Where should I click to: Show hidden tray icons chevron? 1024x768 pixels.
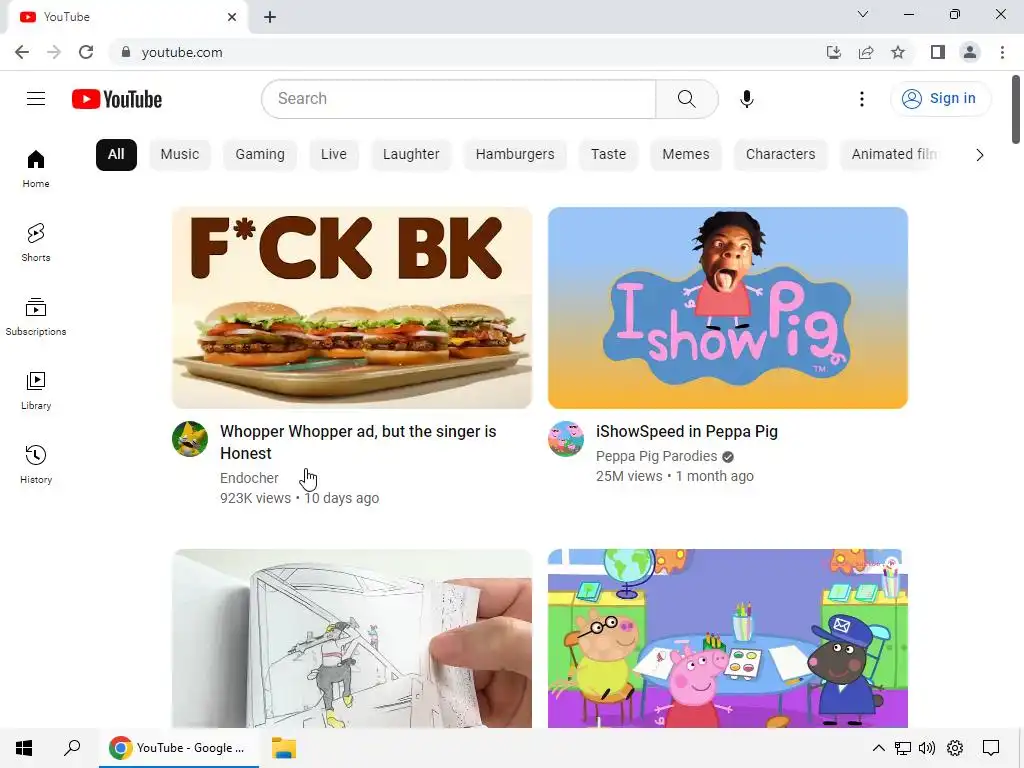[878, 748]
